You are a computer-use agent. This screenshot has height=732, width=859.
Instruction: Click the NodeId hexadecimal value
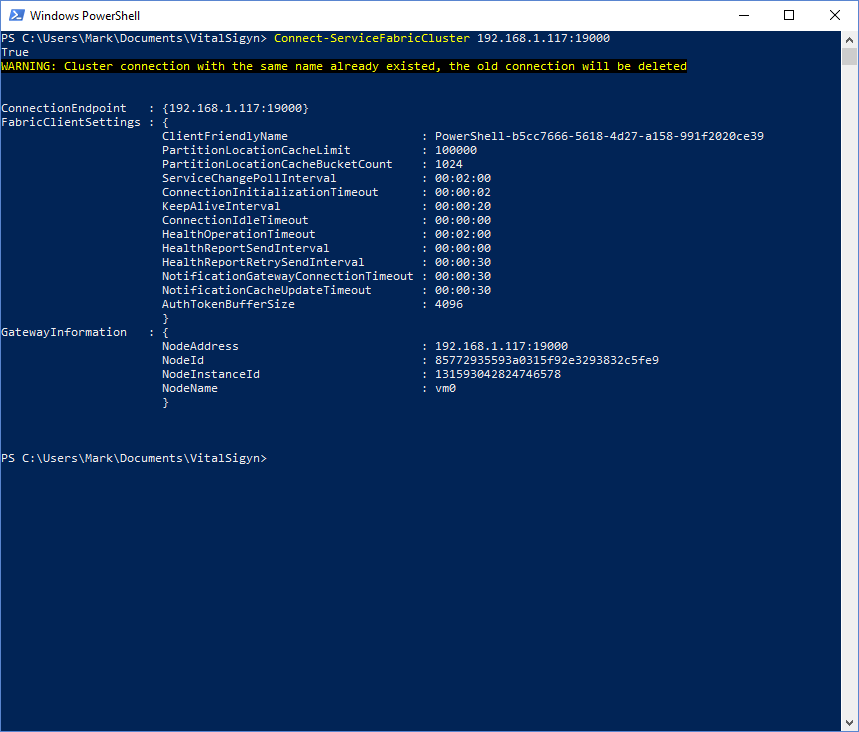pos(547,360)
